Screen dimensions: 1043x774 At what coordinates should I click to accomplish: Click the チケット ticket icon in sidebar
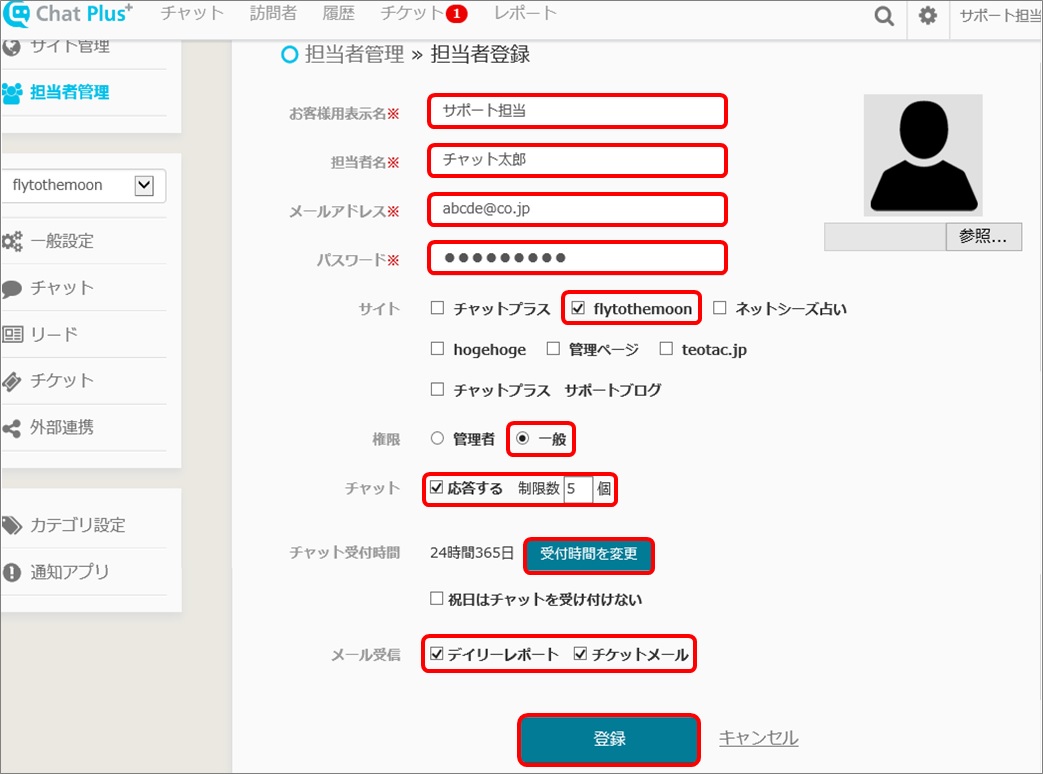pos(12,381)
